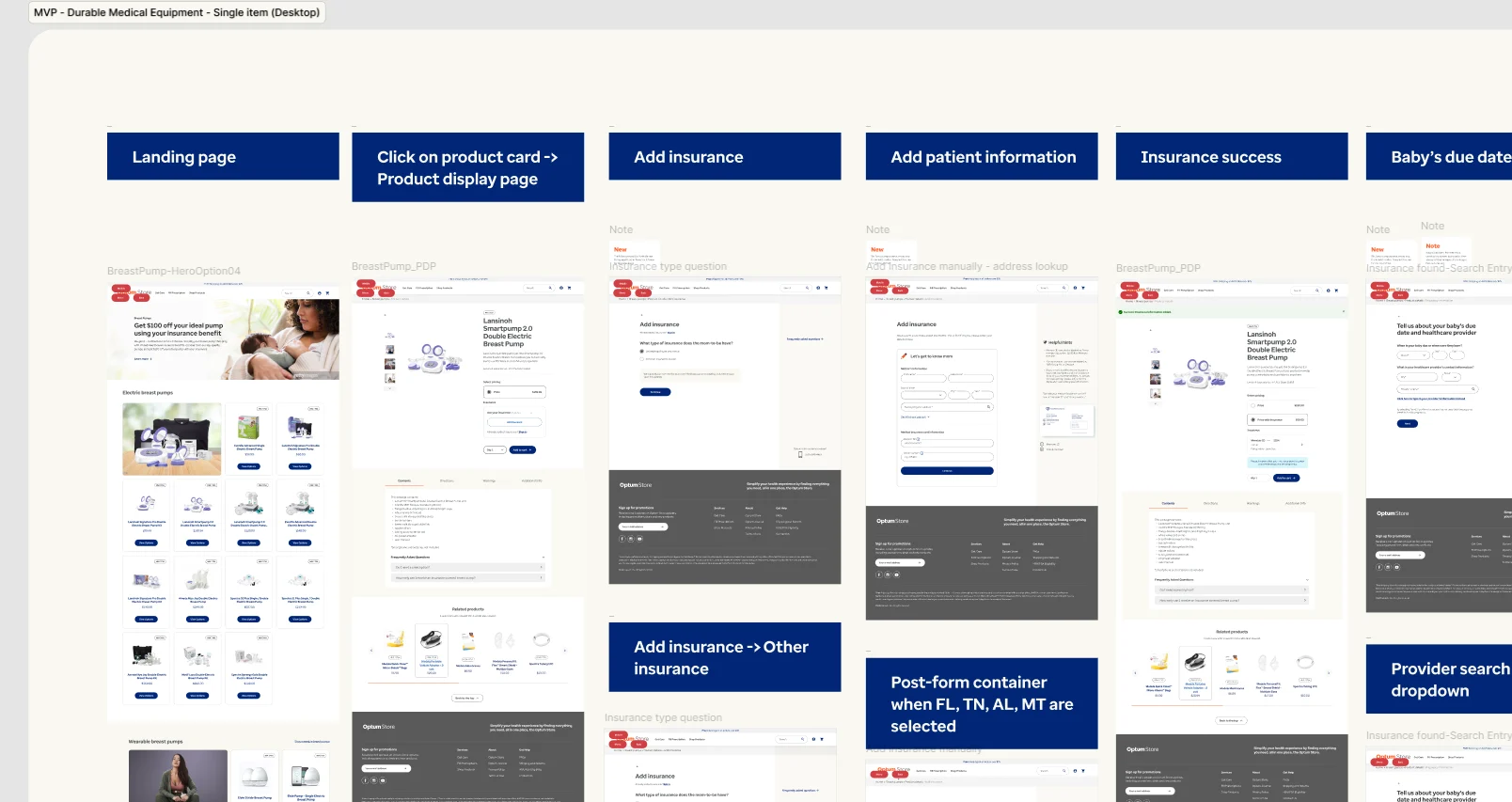Select second insurance type radio option

(642, 358)
